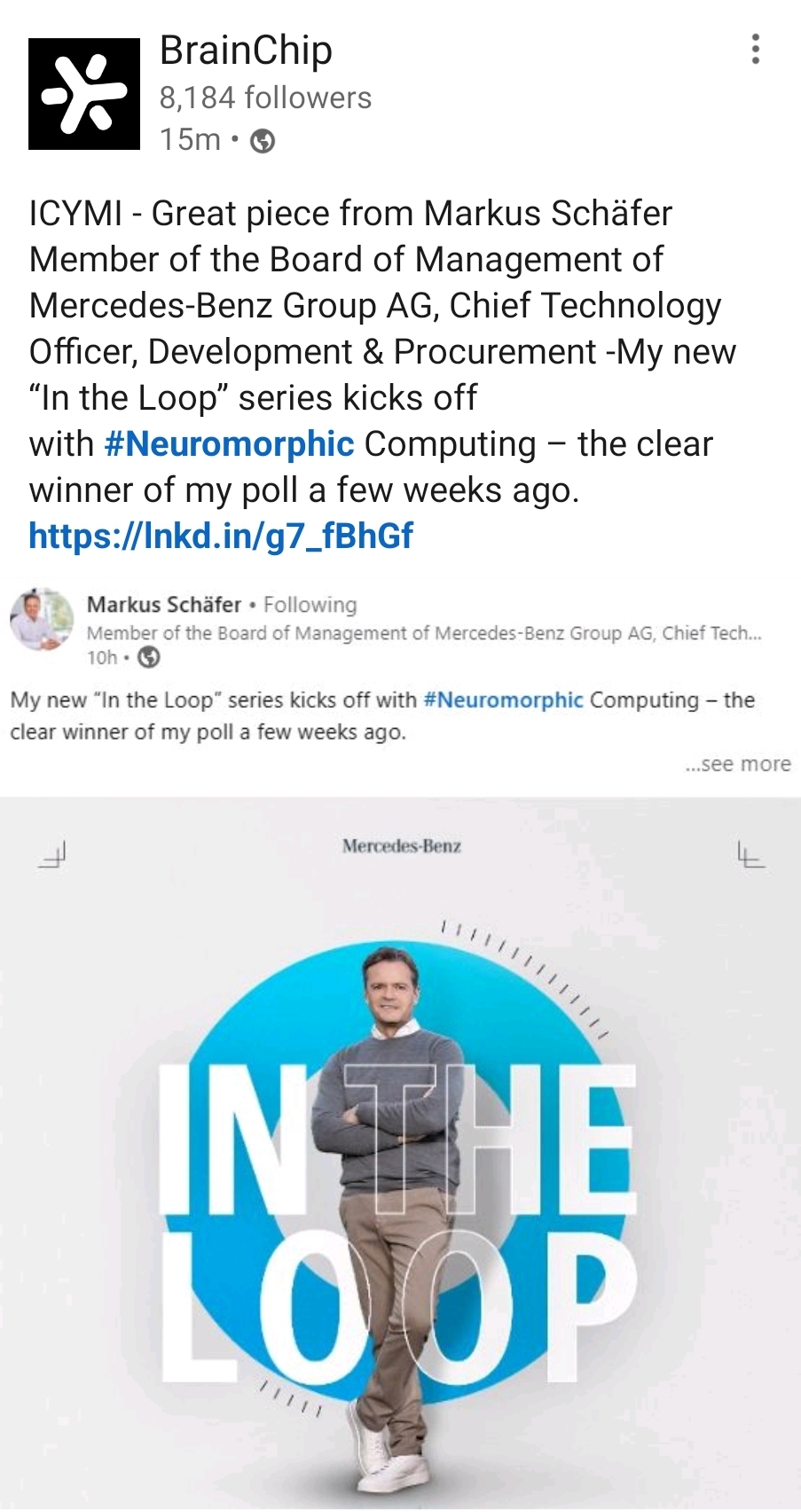Tap the #Neuromorphic hashtag in the shared post

click(x=503, y=700)
